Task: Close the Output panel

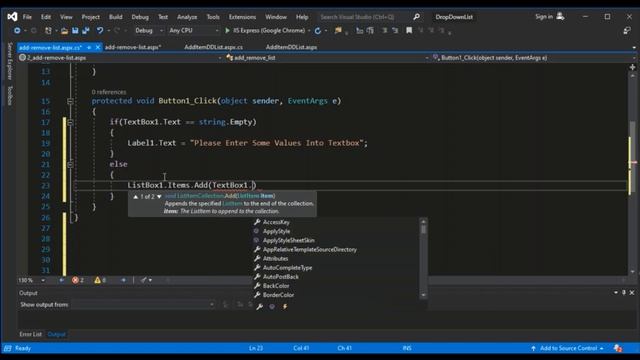Action: point(632,293)
